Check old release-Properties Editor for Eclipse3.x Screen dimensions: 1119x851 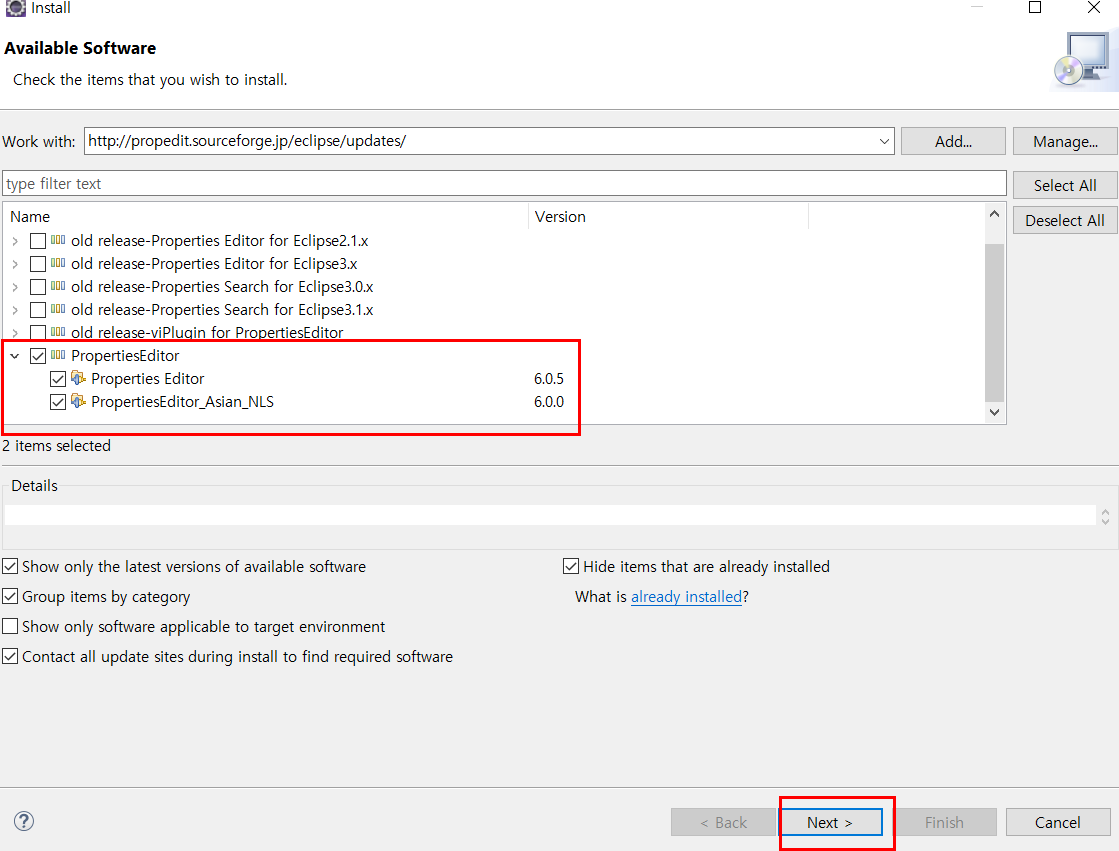pyautogui.click(x=38, y=264)
